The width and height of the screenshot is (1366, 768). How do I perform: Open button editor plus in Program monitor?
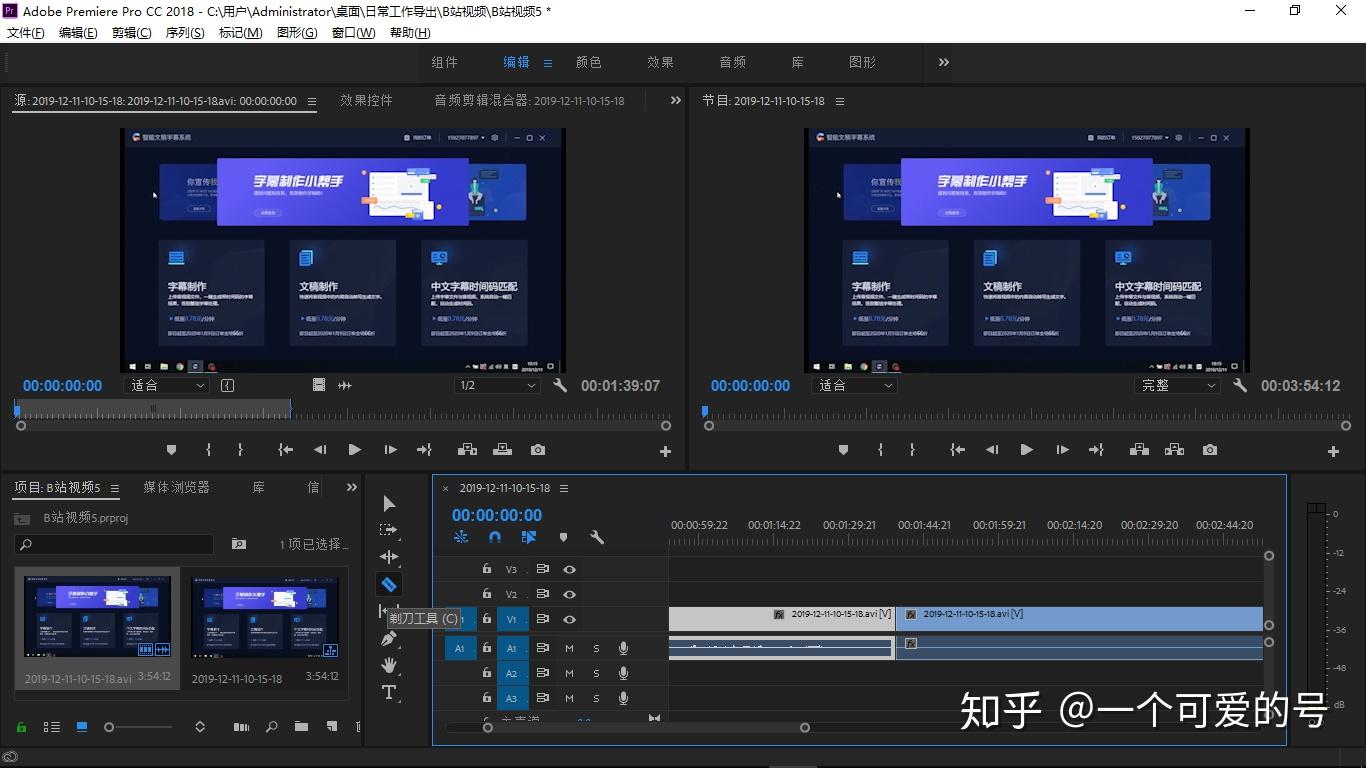pos(1333,452)
